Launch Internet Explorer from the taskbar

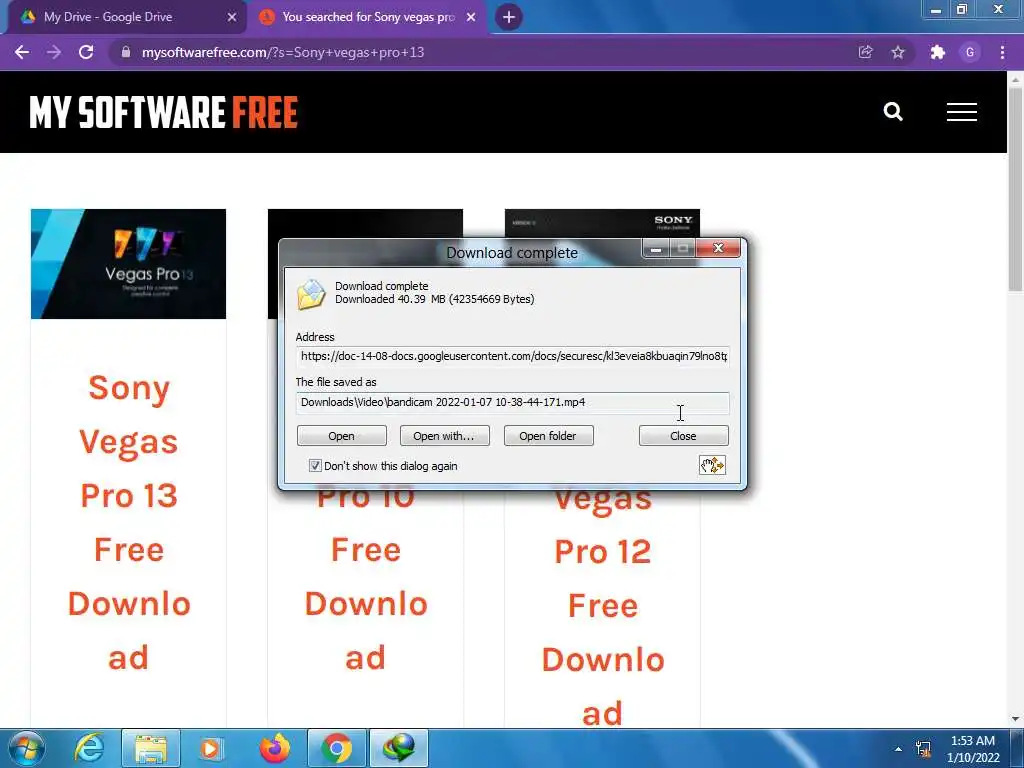[x=89, y=748]
